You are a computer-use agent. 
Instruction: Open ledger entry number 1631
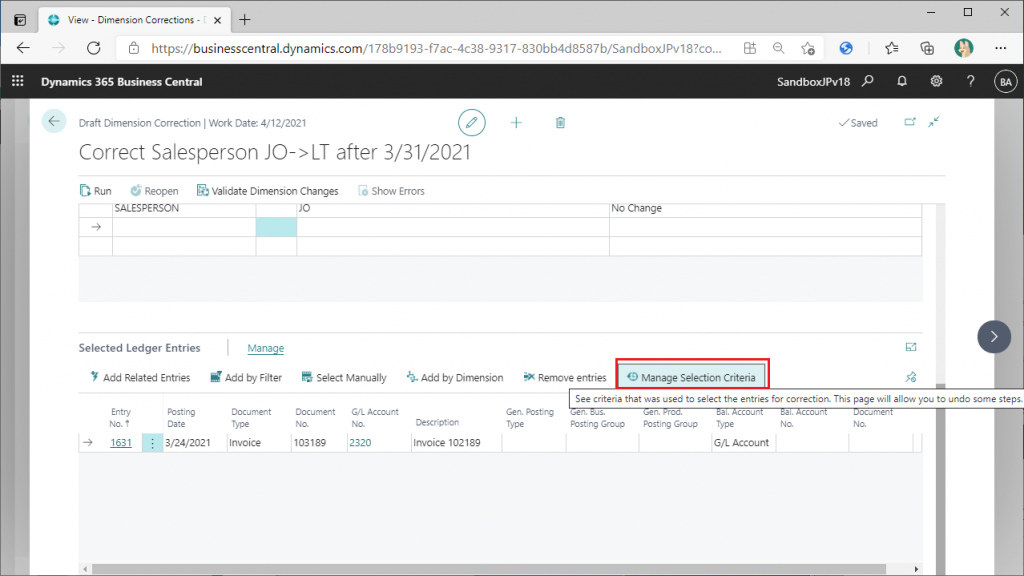click(x=121, y=442)
